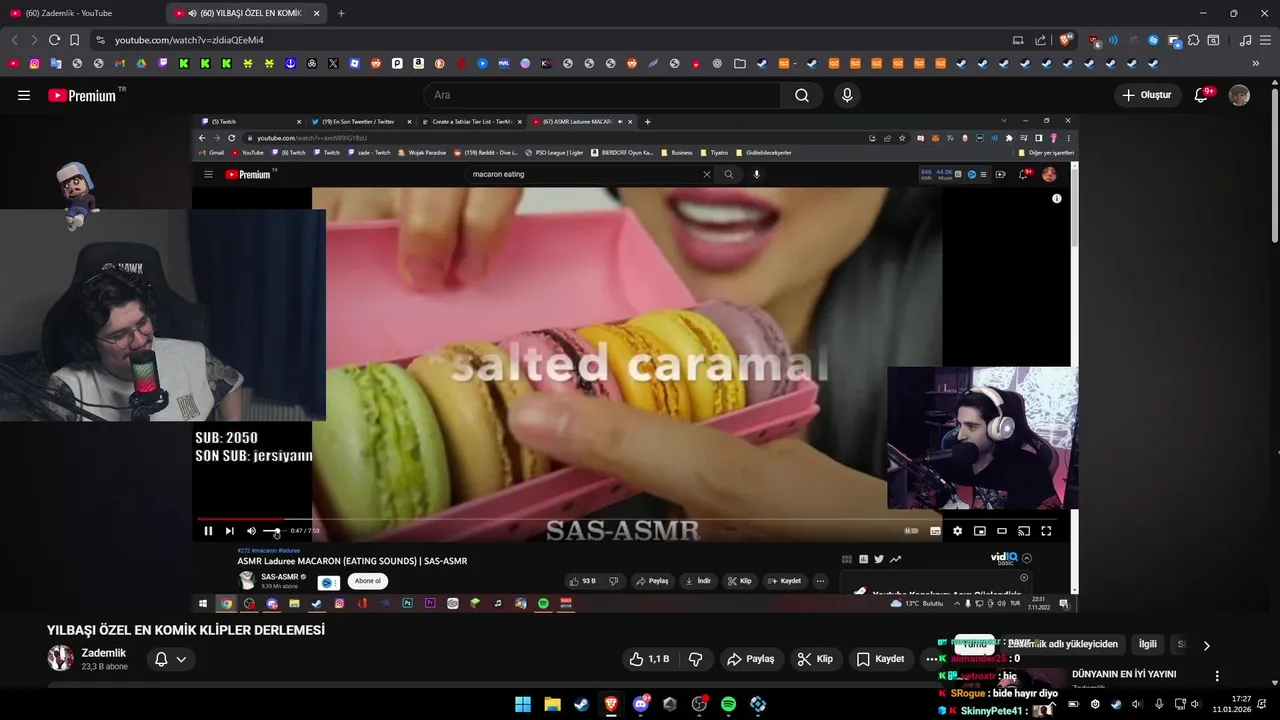This screenshot has height=720, width=1280.
Task: Open Windows Start menu on taskbar
Action: [x=523, y=704]
